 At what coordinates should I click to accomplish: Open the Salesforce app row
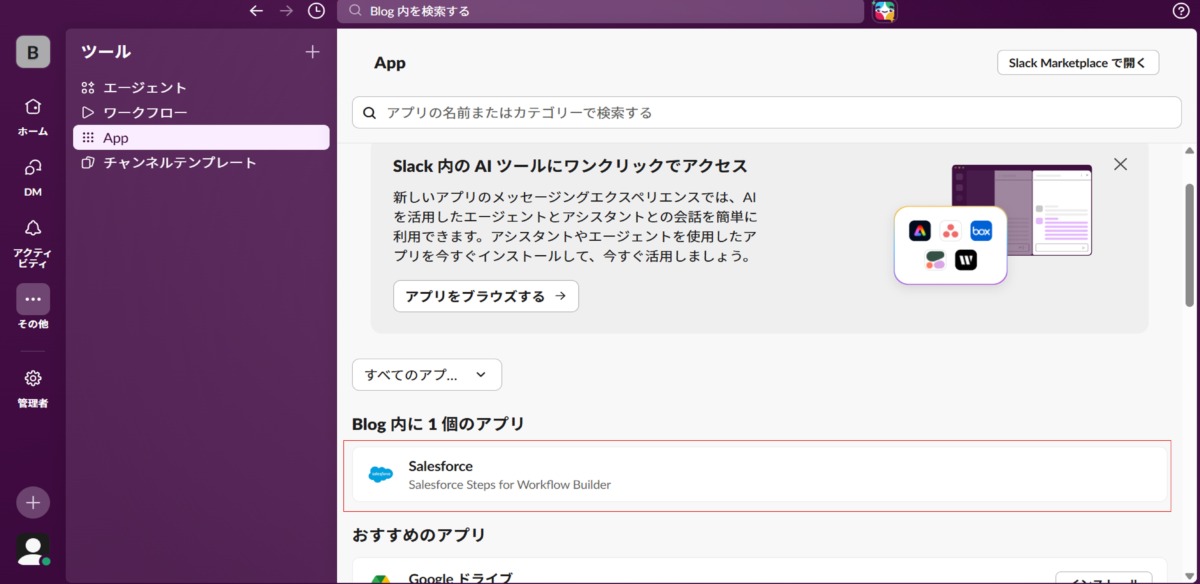[x=760, y=475]
